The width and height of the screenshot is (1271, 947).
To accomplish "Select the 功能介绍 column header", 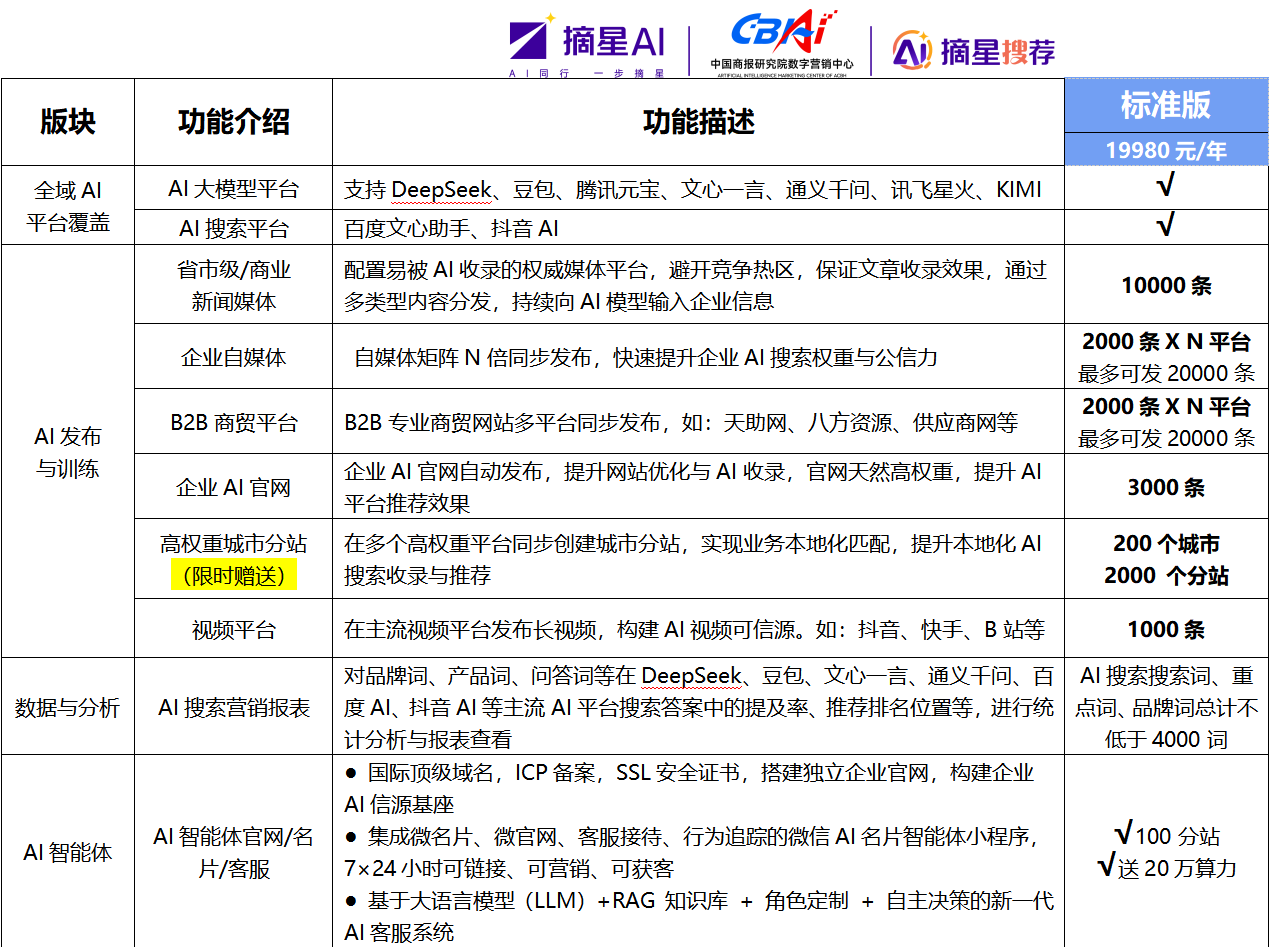I will 233,122.
